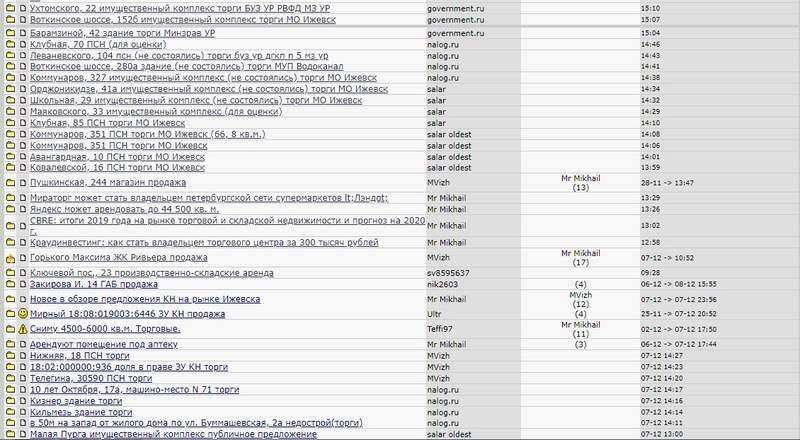The width and height of the screenshot is (800, 440).
Task: Open topic в 50м на запад от жилого дома
Action: pyautogui.click(x=196, y=423)
